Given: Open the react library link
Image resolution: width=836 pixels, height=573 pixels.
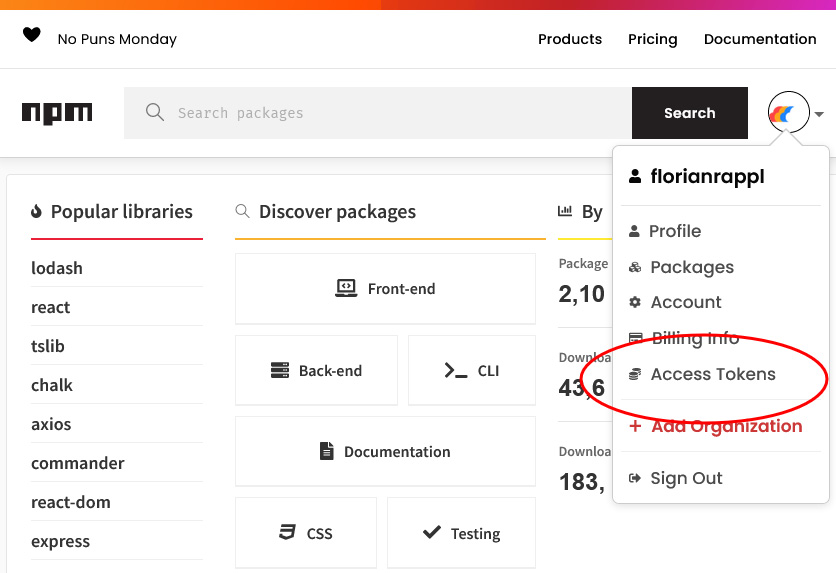Looking at the screenshot, I should click(x=51, y=307).
